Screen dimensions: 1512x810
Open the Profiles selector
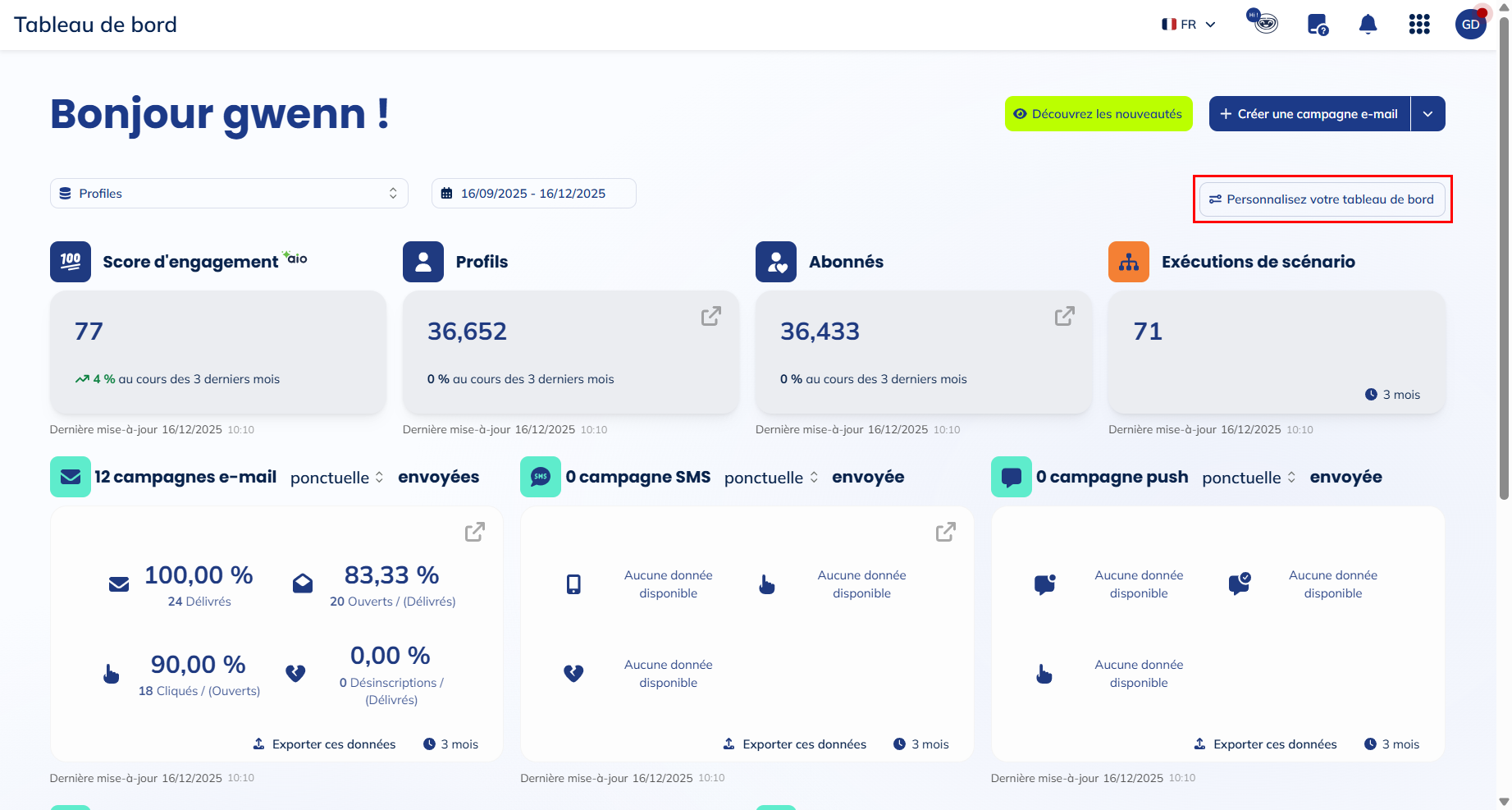pyautogui.click(x=229, y=193)
